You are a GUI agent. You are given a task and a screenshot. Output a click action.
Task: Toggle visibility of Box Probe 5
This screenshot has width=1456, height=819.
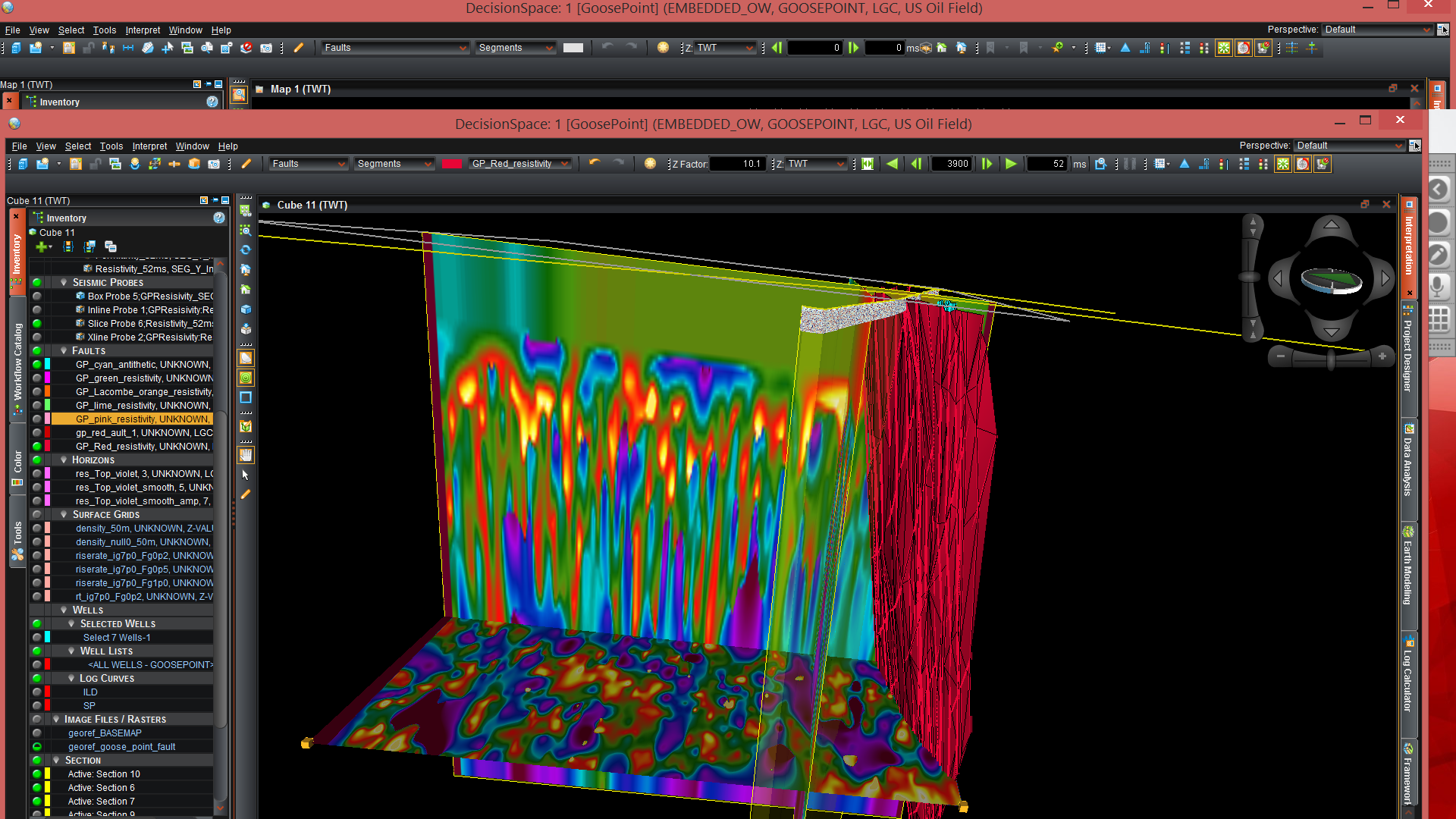click(x=36, y=297)
